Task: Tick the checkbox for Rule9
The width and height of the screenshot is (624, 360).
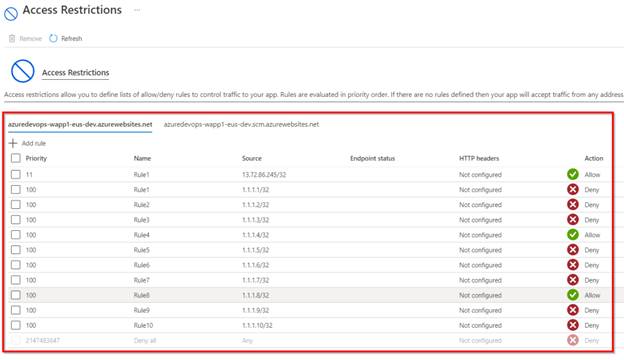Action: point(16,310)
